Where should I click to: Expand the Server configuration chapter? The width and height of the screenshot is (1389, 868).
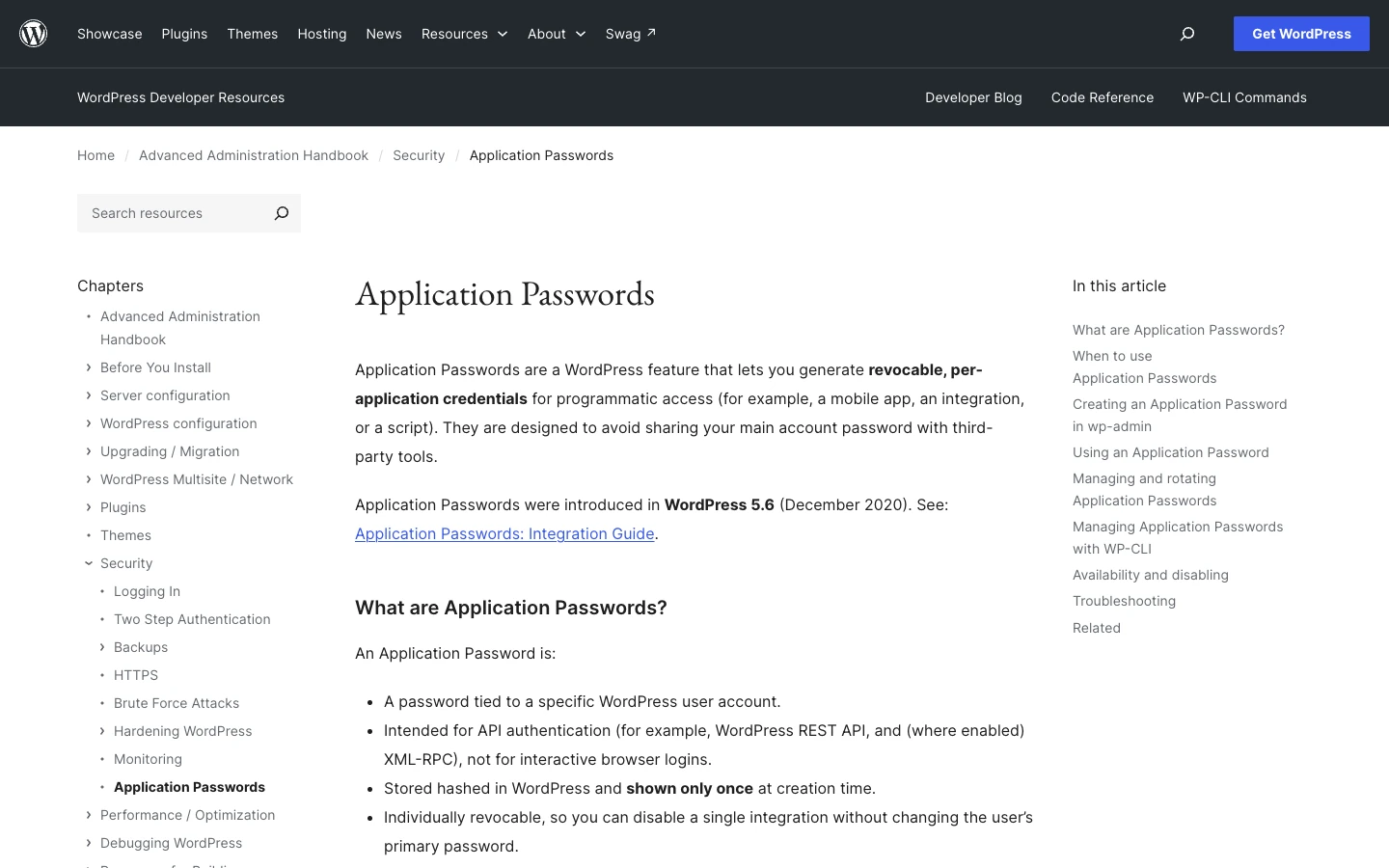(x=89, y=395)
